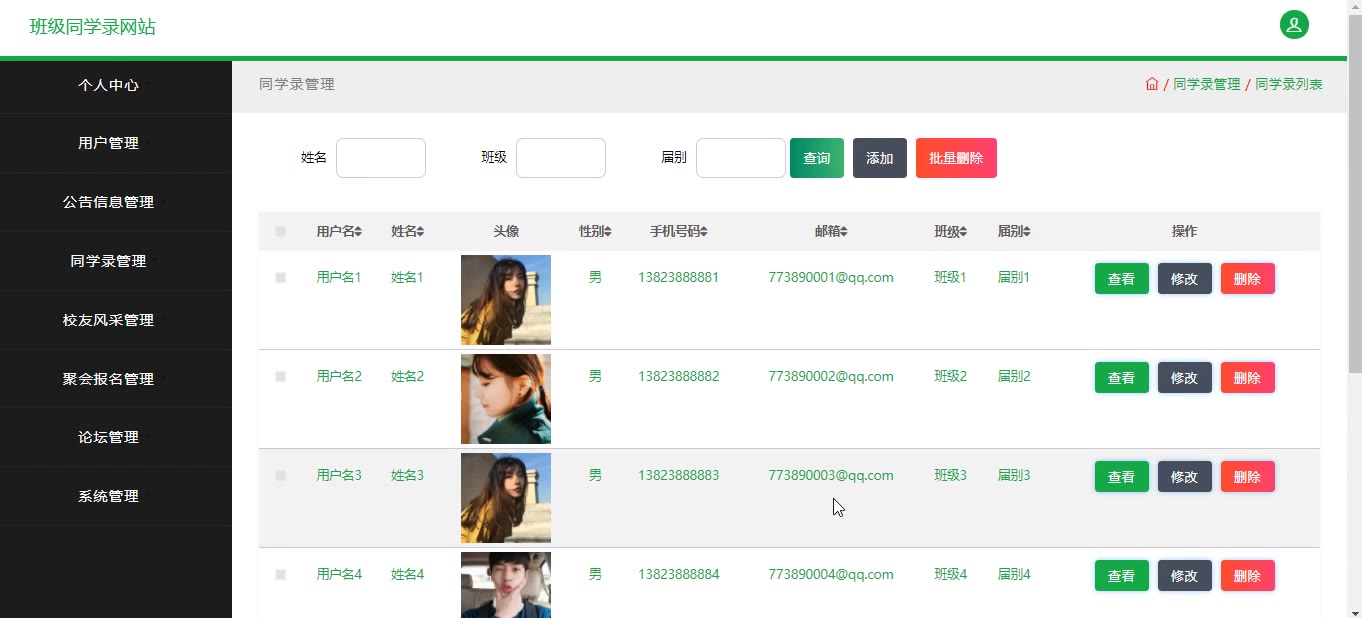This screenshot has width=1362, height=618.
Task: Open the user profile avatar icon
Action: [1294, 25]
